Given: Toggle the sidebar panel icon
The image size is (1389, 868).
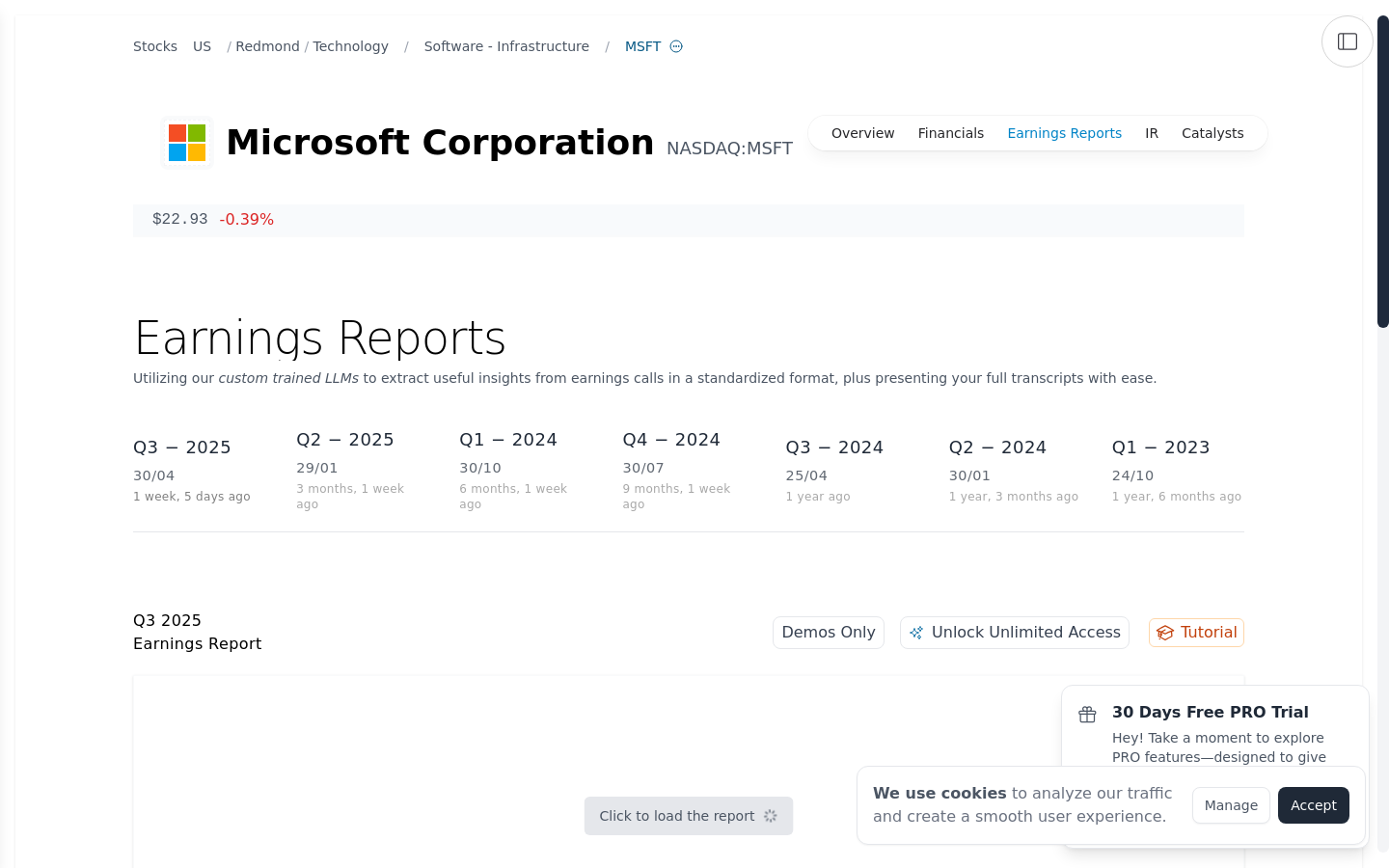Looking at the screenshot, I should 1348,41.
